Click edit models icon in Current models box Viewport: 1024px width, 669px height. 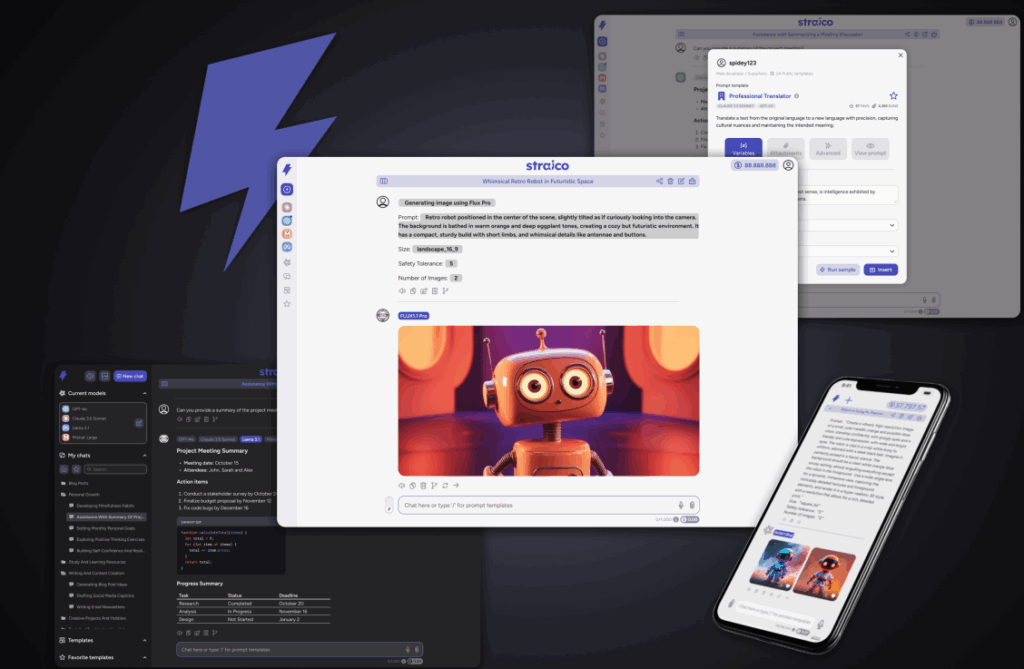pos(139,423)
